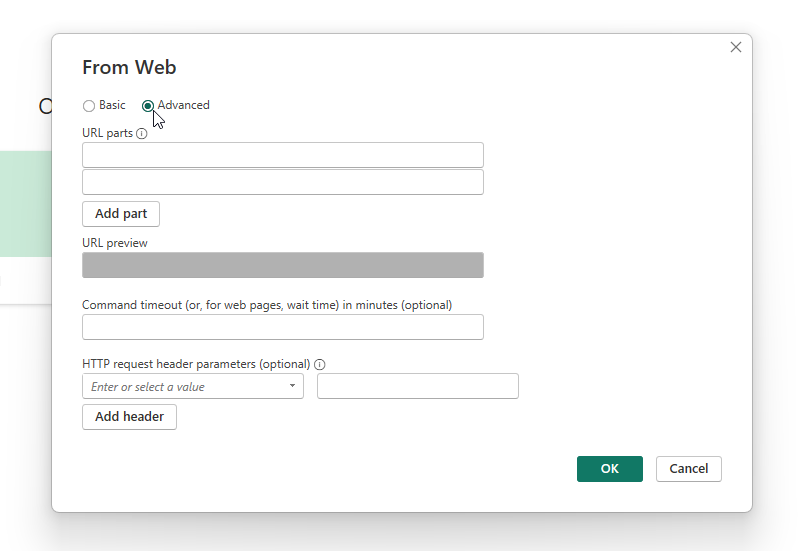Click the 'Enter or select a value' combo box
This screenshot has height=551, width=802.
coord(185,386)
